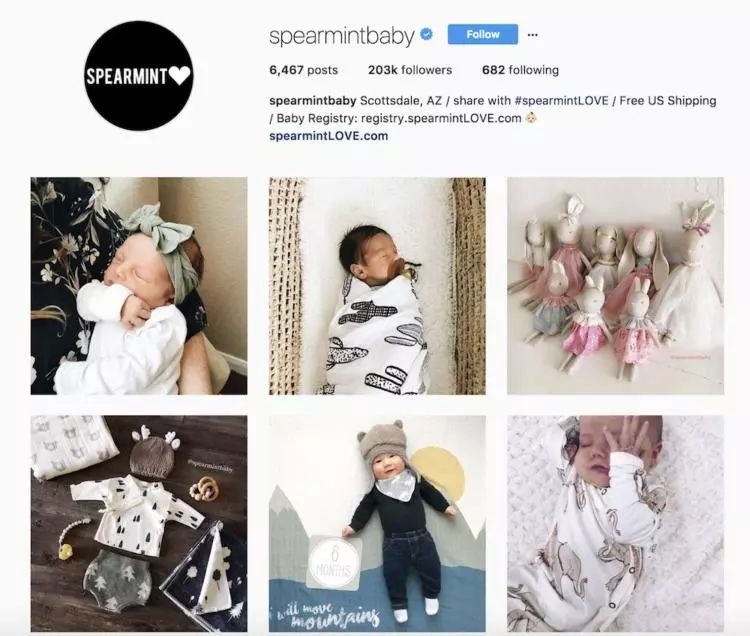Open the spearmintLOVE.com website link
The width and height of the screenshot is (750, 636).
coord(329,136)
